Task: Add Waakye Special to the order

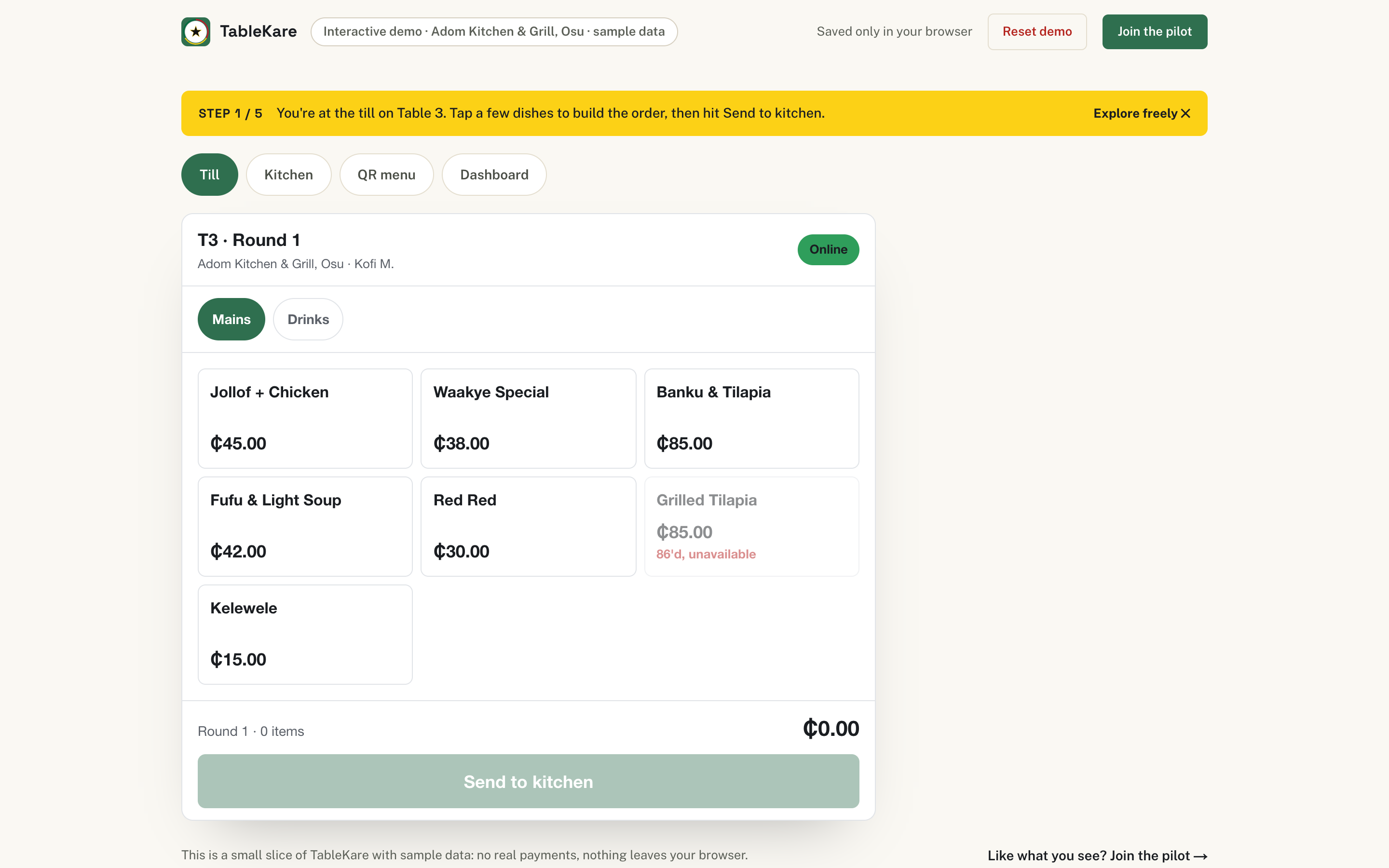Action: (x=528, y=419)
